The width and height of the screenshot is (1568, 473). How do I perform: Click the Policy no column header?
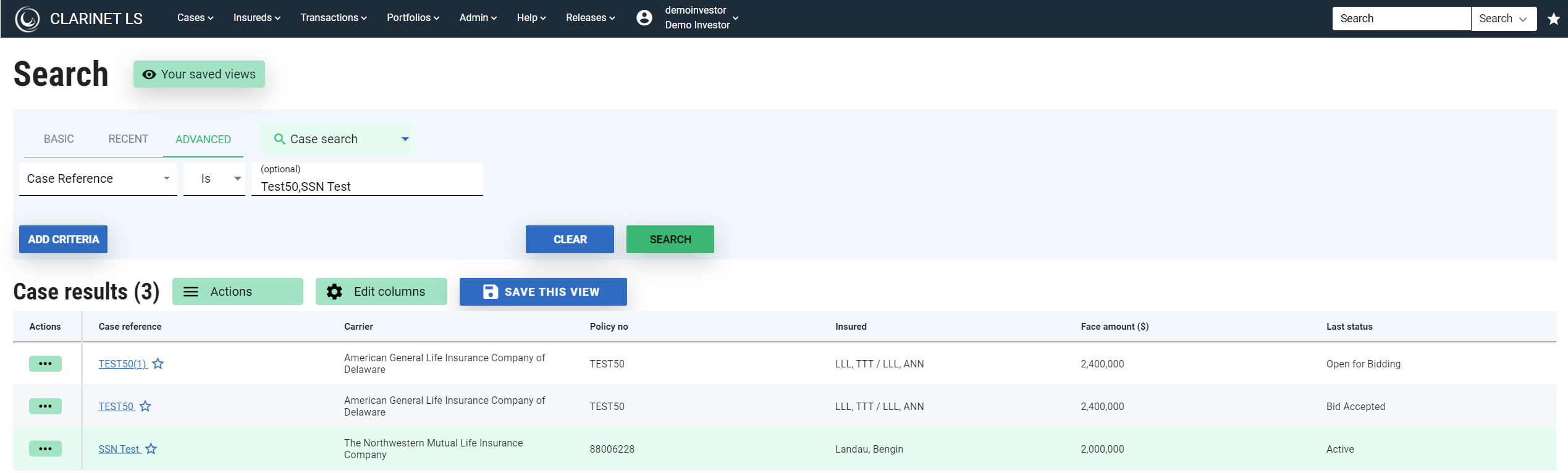click(609, 327)
